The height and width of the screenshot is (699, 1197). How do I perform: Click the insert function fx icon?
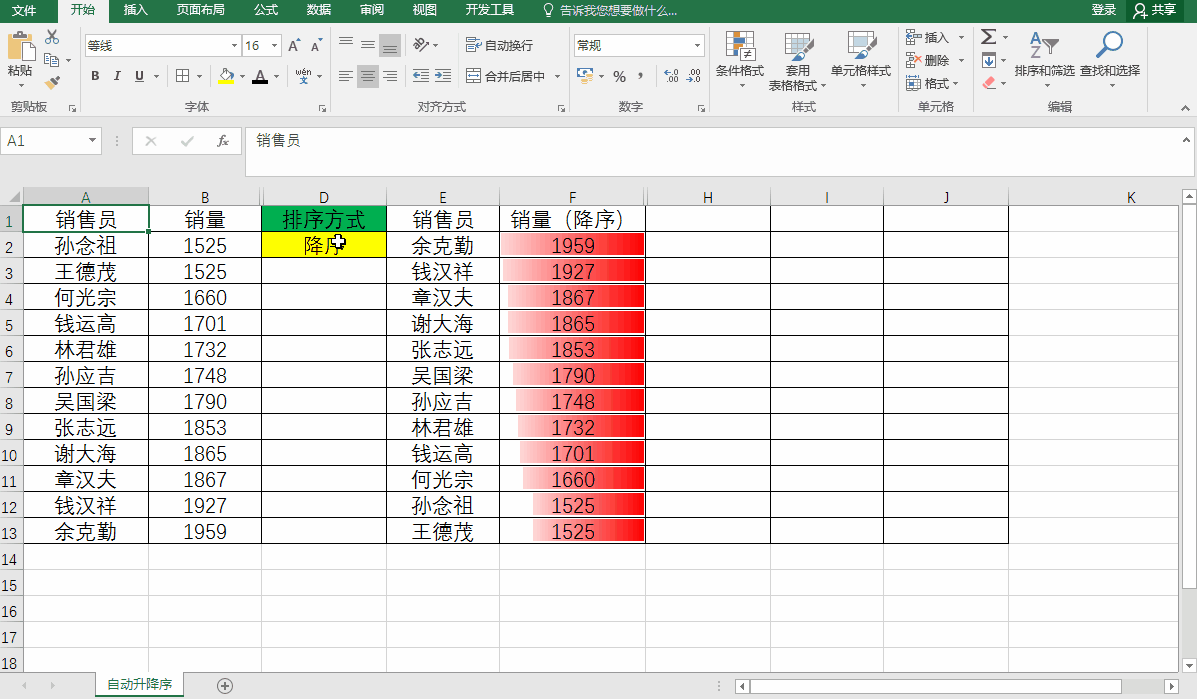pos(223,141)
